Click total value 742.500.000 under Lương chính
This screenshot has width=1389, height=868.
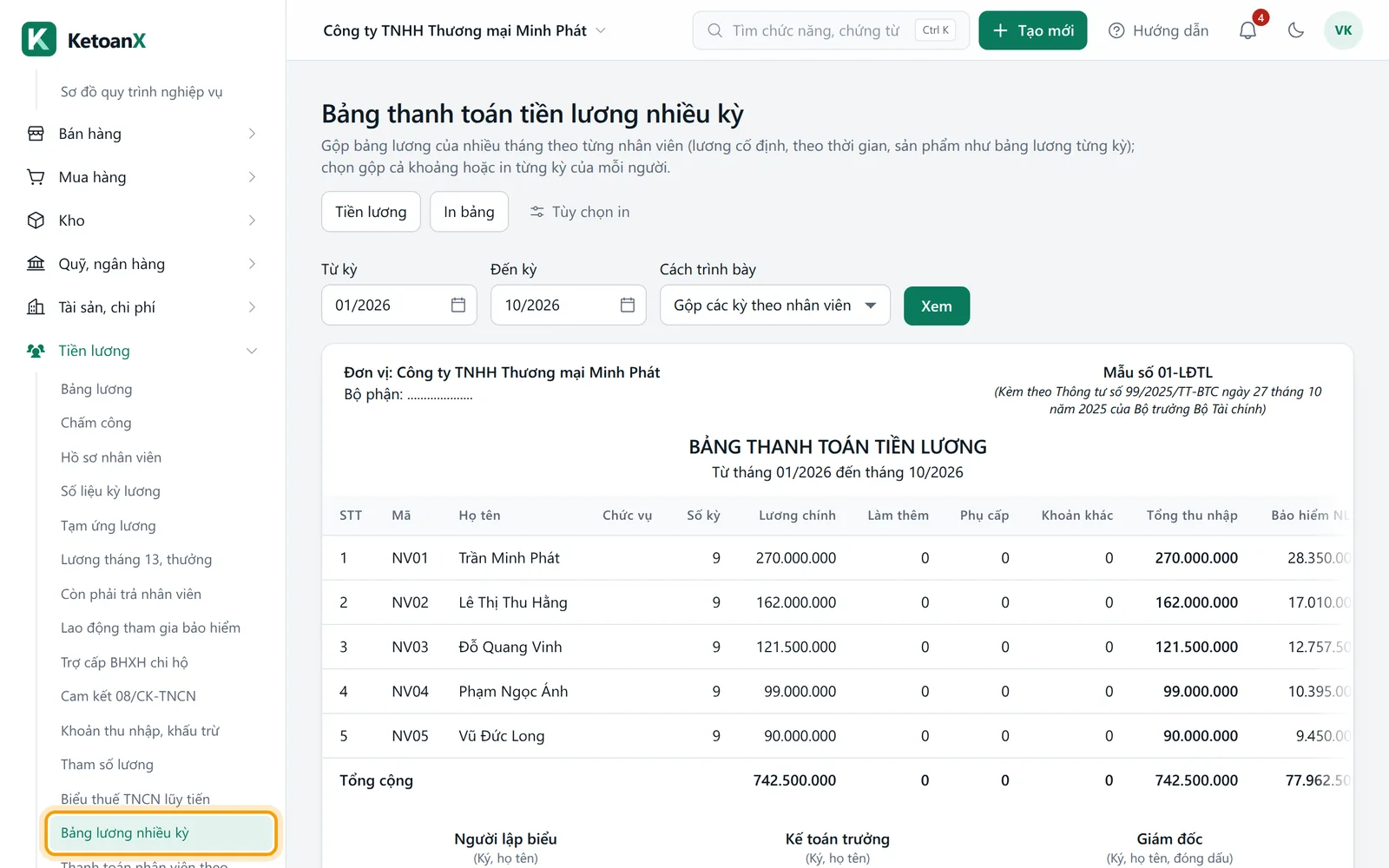click(x=794, y=780)
